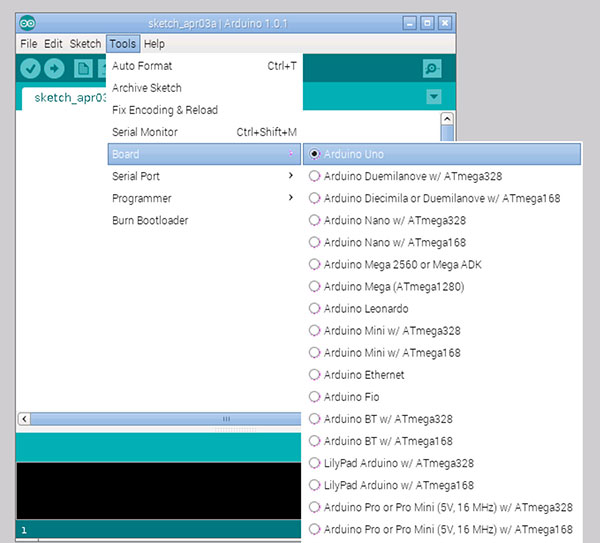Expand the Serial Port submenu
Screen dimensions: 600x543
[x=204, y=176]
